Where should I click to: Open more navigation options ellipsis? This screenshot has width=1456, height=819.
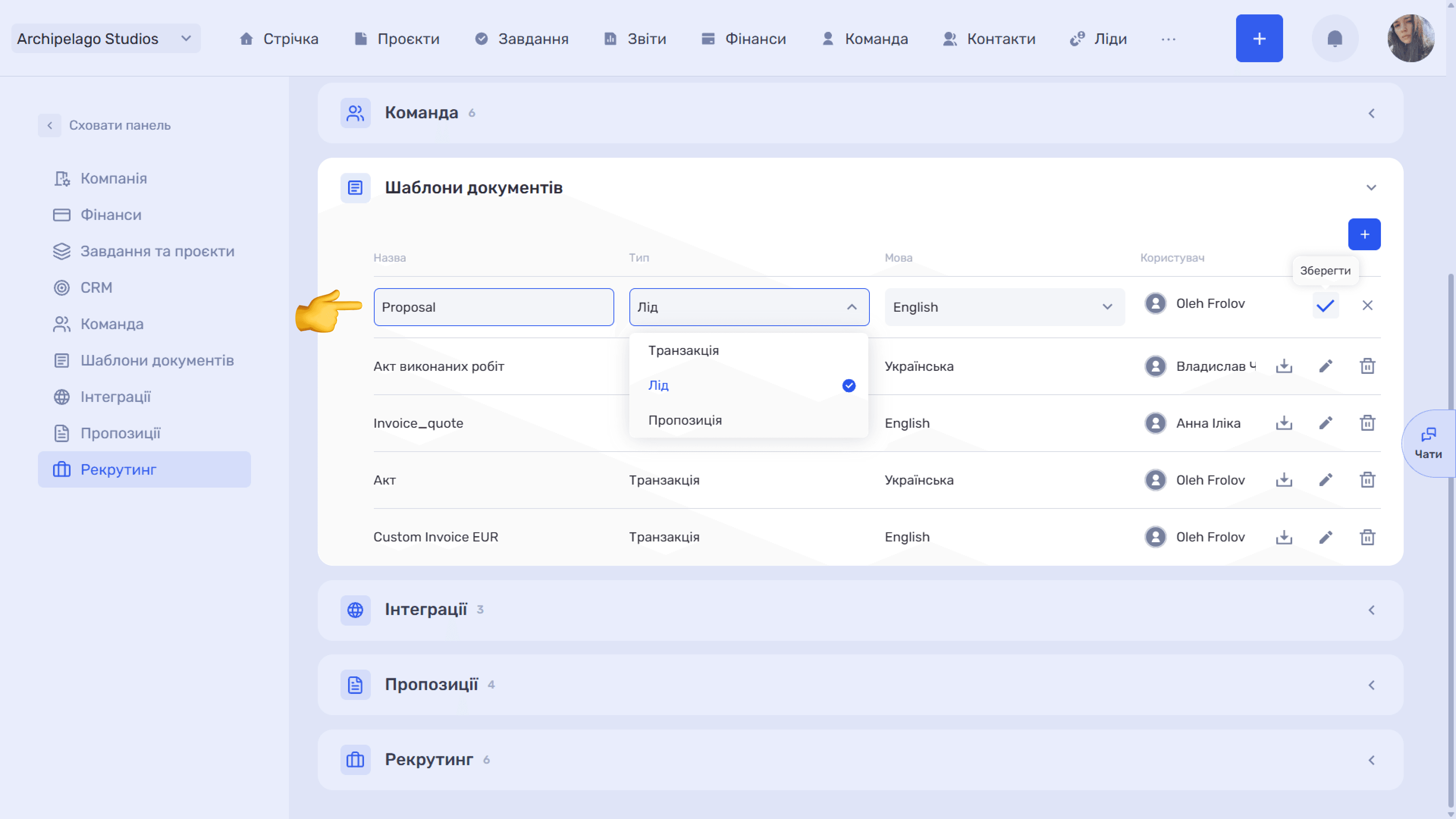pos(1168,39)
